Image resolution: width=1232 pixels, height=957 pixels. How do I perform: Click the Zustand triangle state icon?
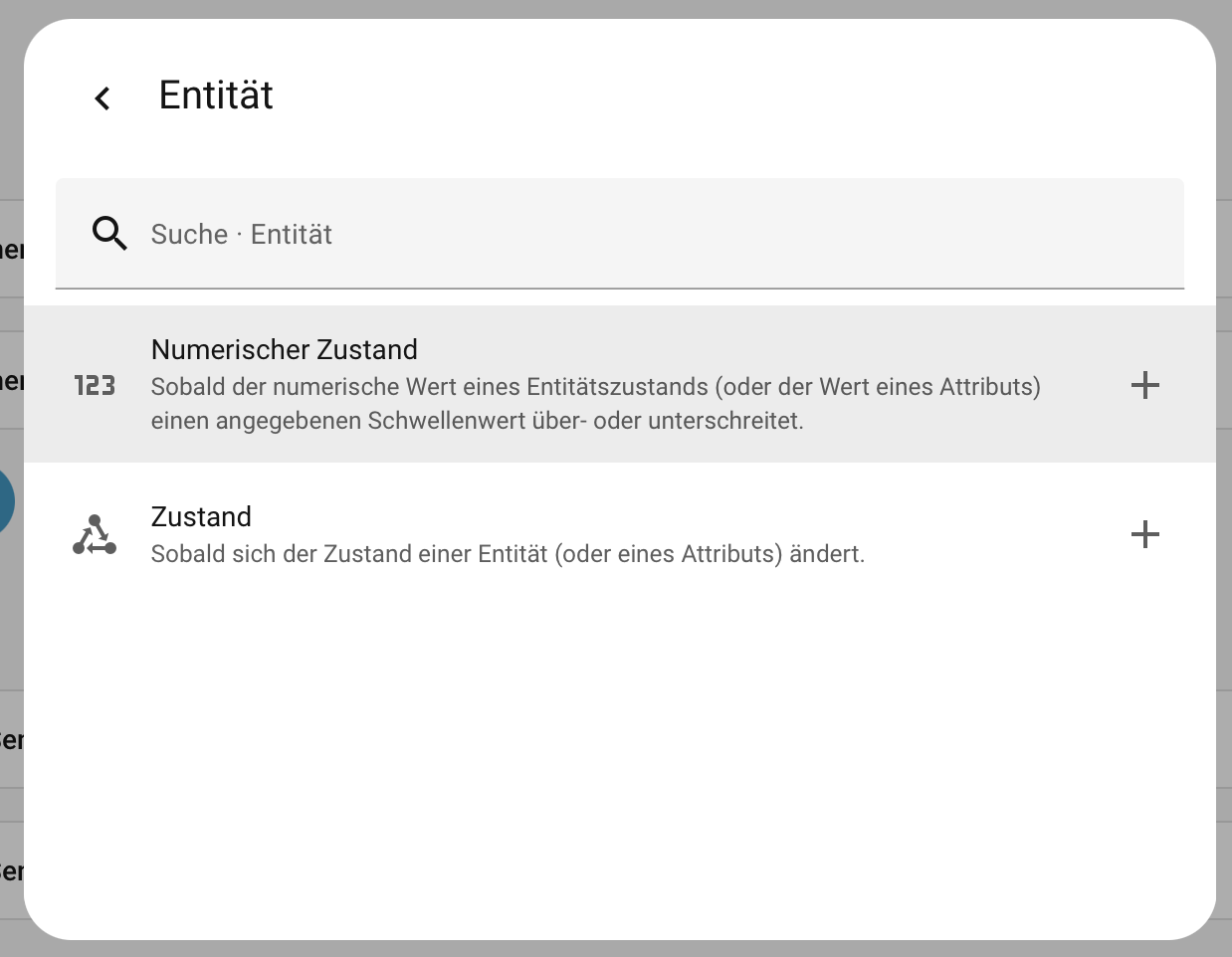coord(95,535)
